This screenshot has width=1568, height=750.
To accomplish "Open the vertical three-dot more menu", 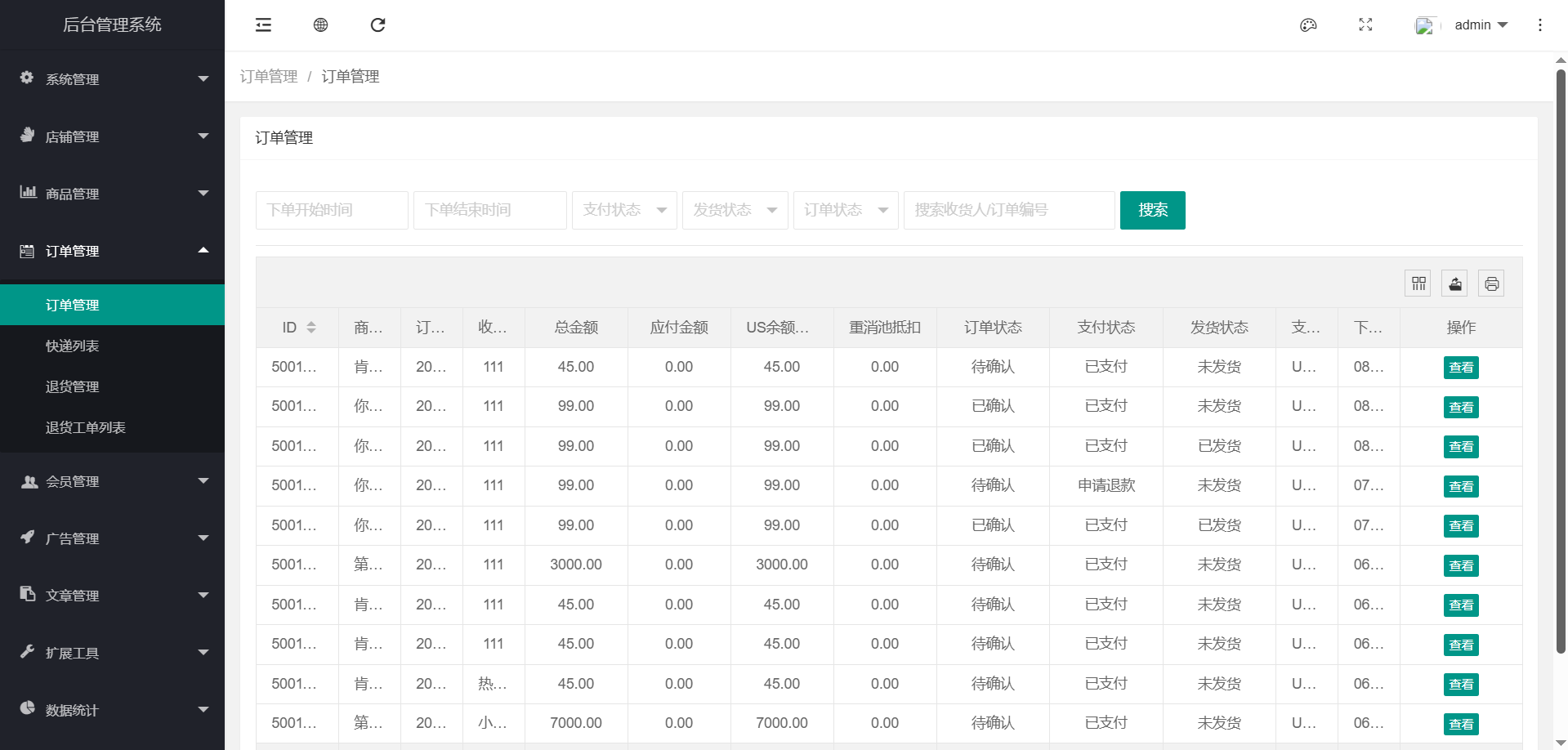I will pos(1540,25).
